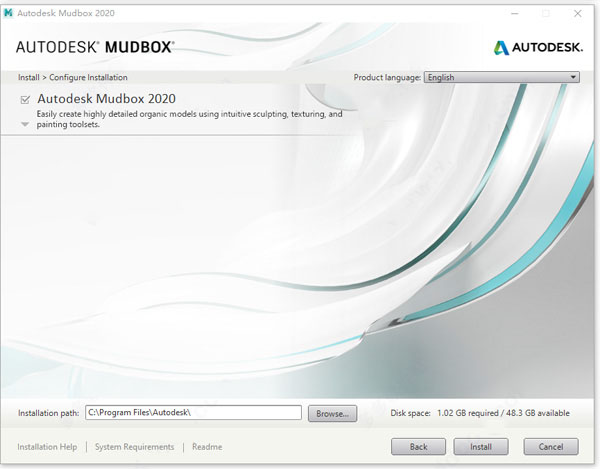The height and width of the screenshot is (469, 600).
Task: Minimize the Mudbox installer window
Action: pos(515,13)
